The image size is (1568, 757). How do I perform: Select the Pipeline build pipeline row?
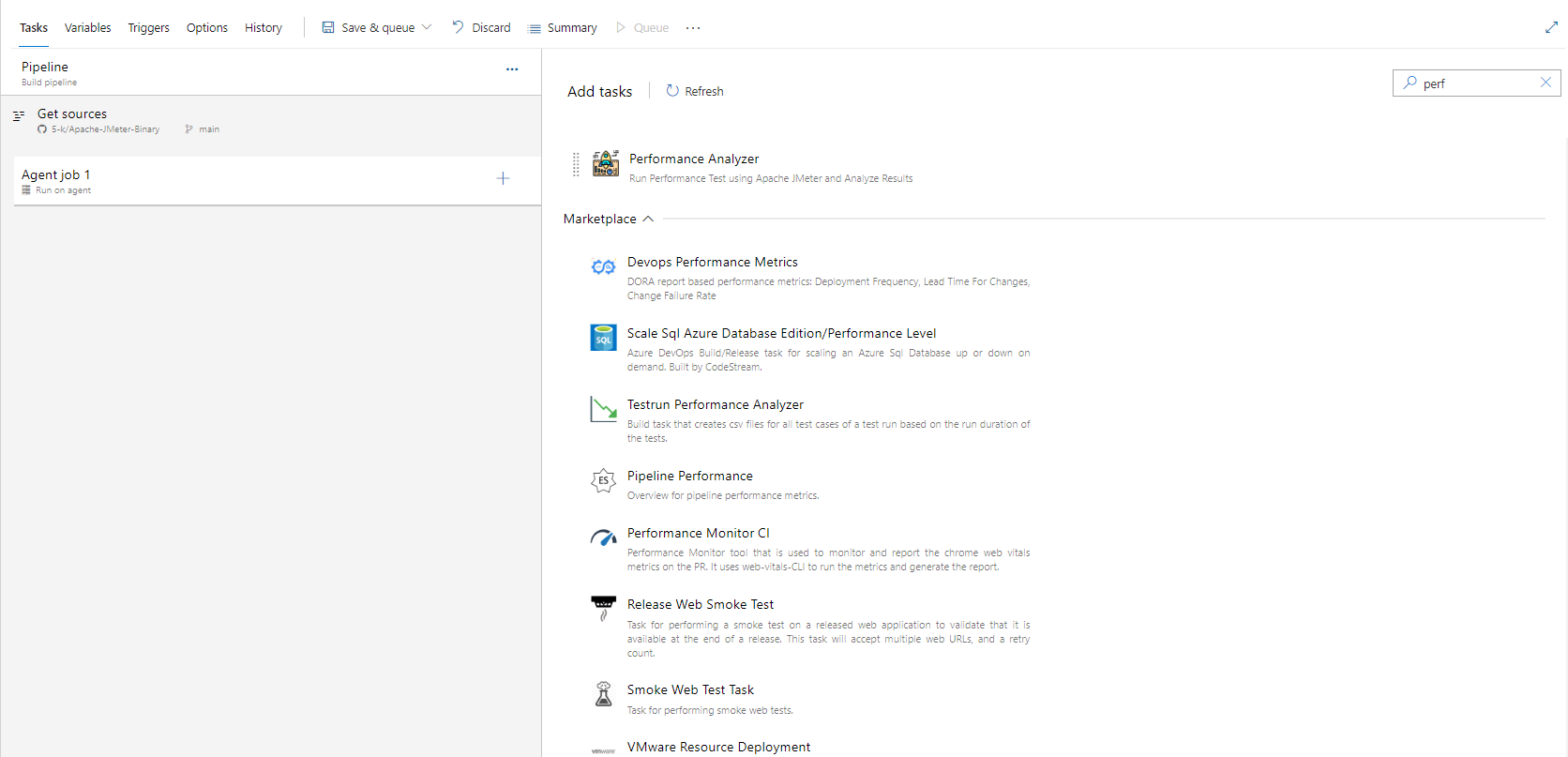tap(271, 72)
